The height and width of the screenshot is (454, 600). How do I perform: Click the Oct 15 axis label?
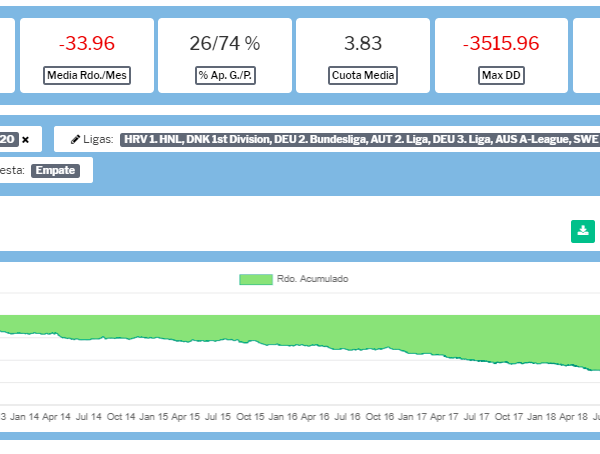click(250, 416)
